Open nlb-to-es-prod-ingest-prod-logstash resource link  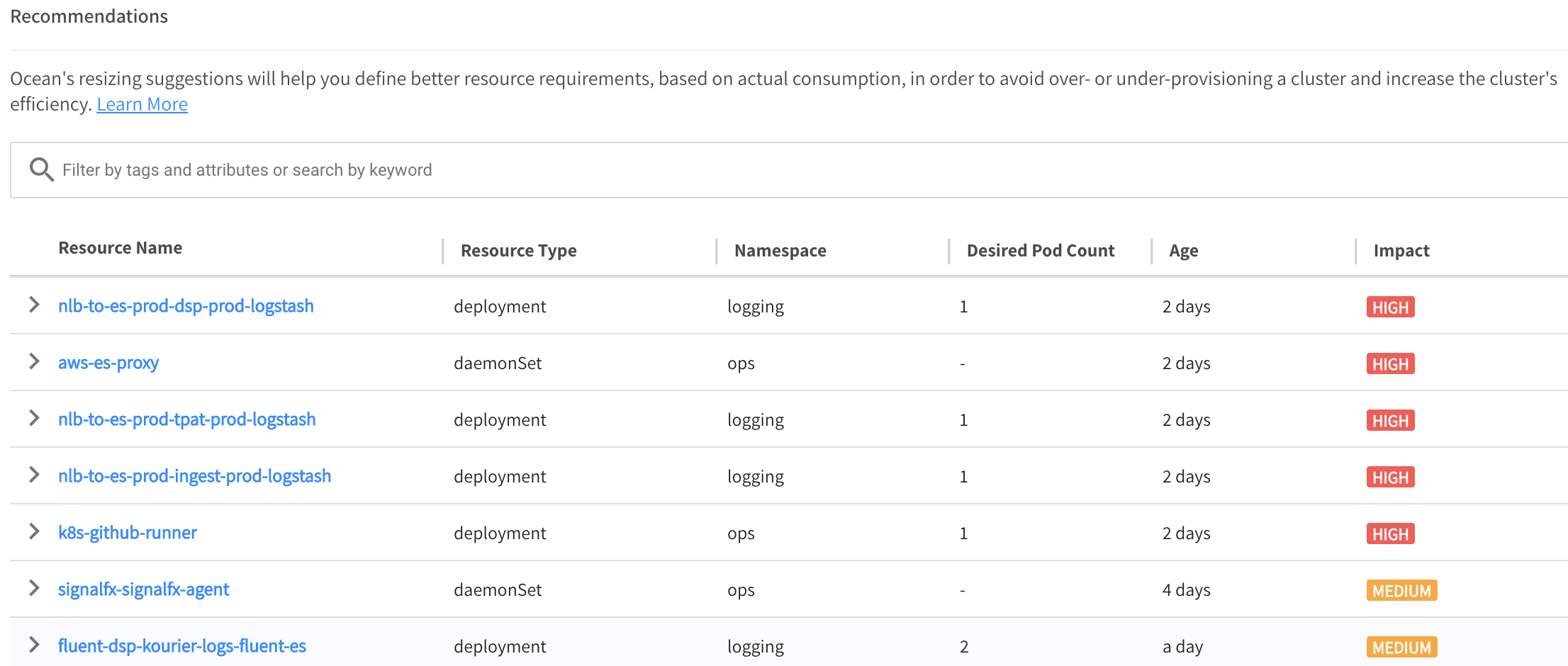(x=194, y=476)
